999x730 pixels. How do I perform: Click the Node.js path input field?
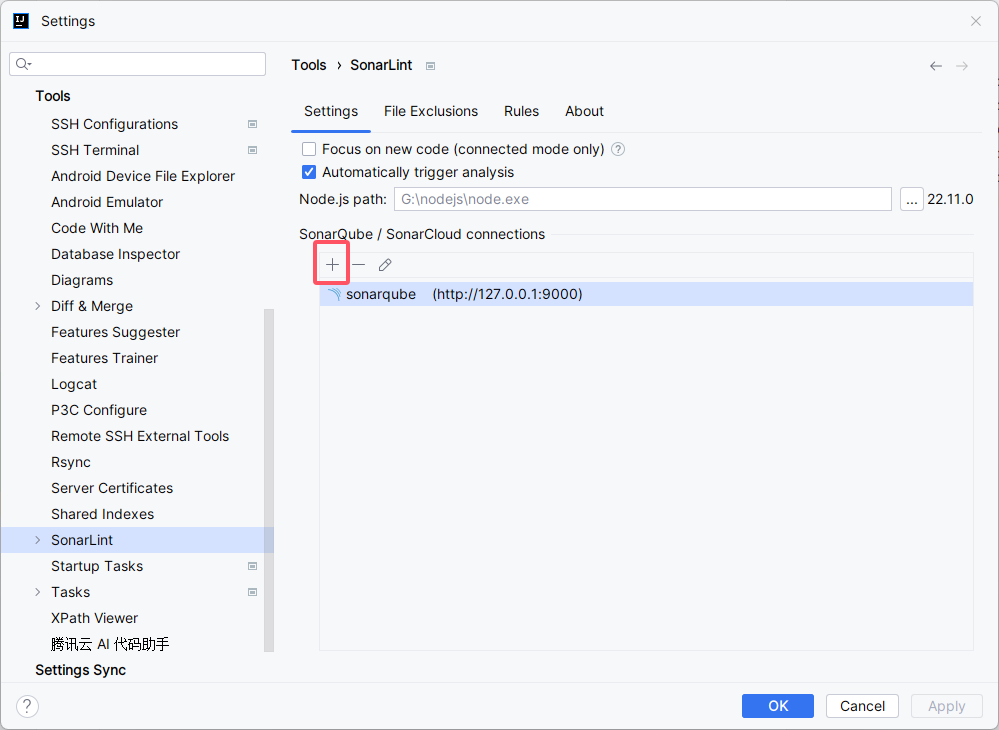tap(643, 199)
